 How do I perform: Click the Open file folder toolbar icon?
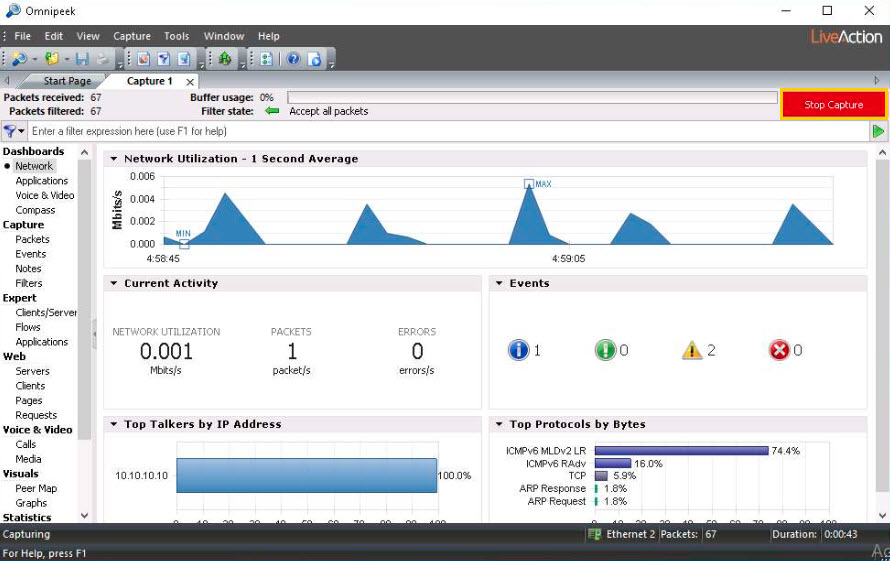[x=52, y=58]
